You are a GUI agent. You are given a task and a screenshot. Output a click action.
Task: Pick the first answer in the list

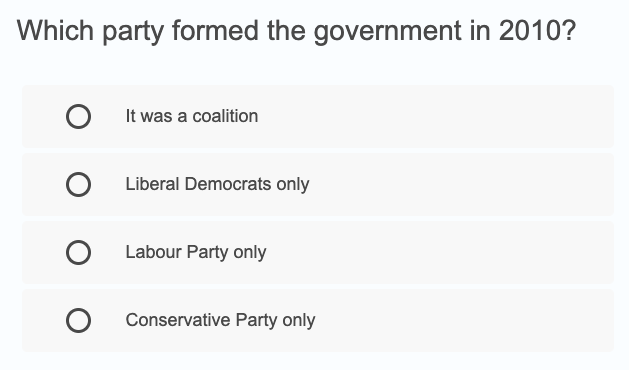(318, 116)
